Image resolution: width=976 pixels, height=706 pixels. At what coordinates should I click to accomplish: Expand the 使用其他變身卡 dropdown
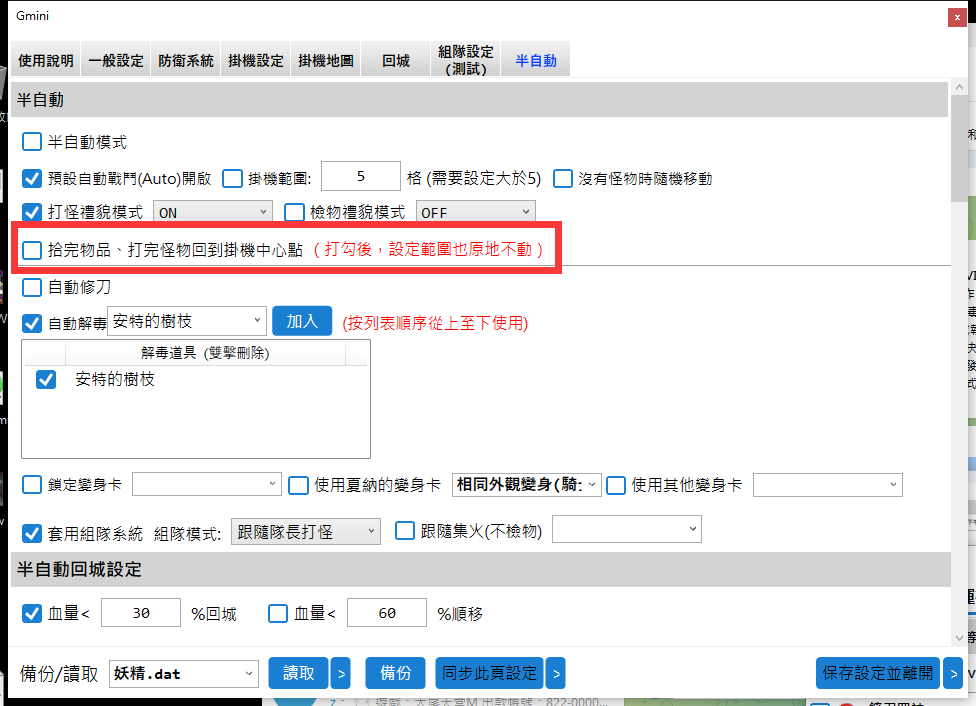click(x=828, y=484)
